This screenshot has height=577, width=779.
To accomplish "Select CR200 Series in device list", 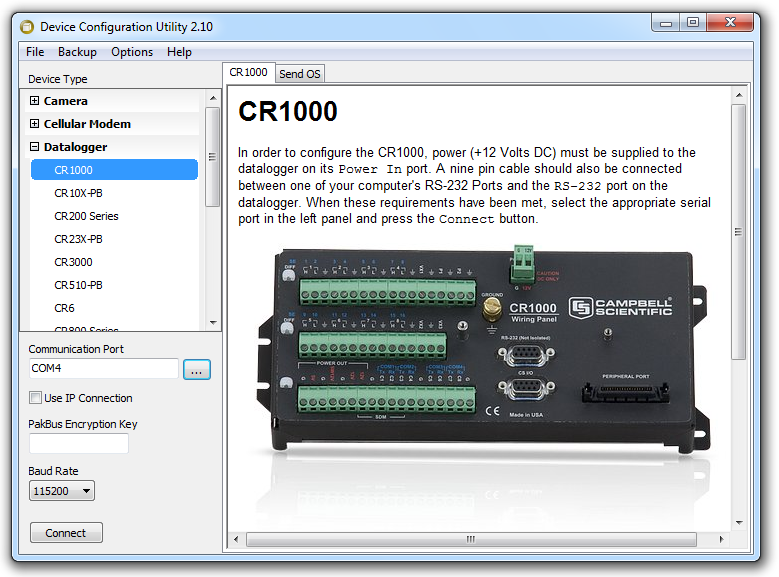I will [x=86, y=216].
